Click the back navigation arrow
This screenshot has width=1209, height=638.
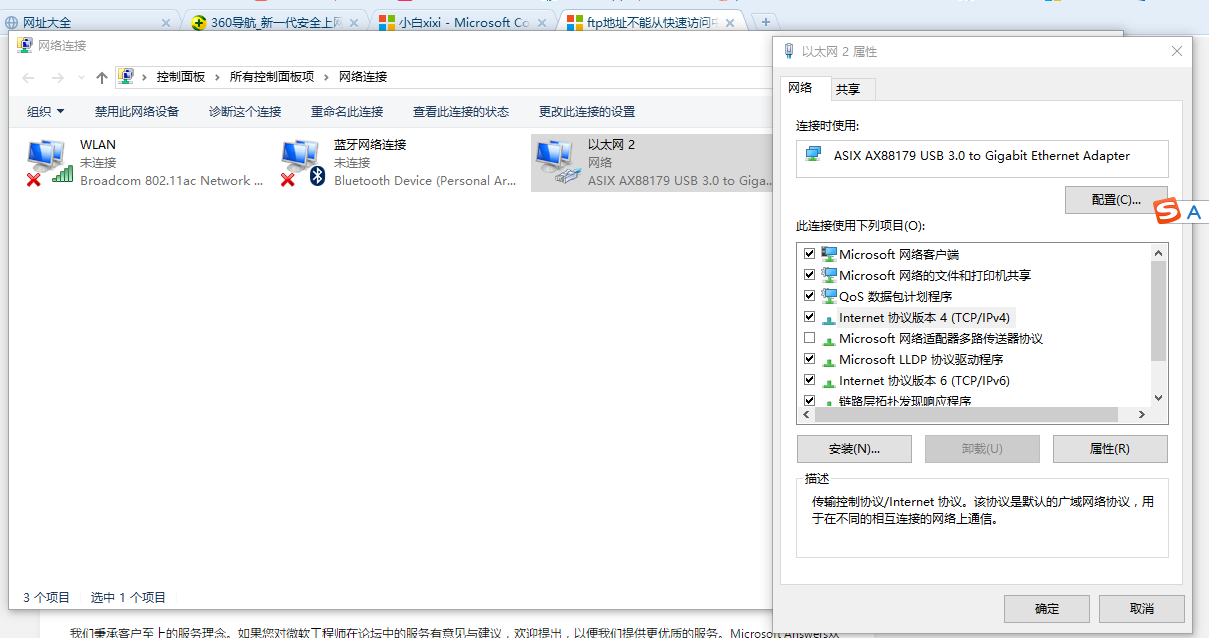point(27,76)
